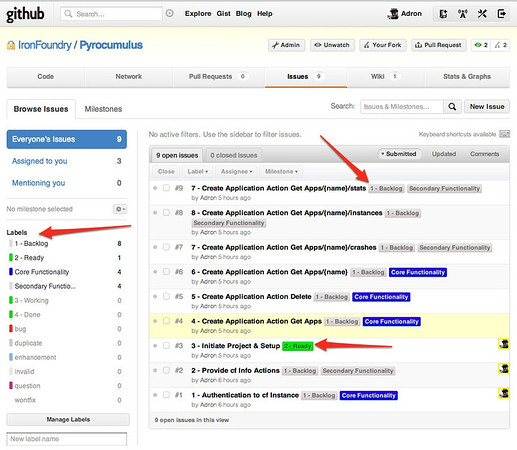Sort issues by Submitted
The height and width of the screenshot is (450, 517).
(x=399, y=154)
